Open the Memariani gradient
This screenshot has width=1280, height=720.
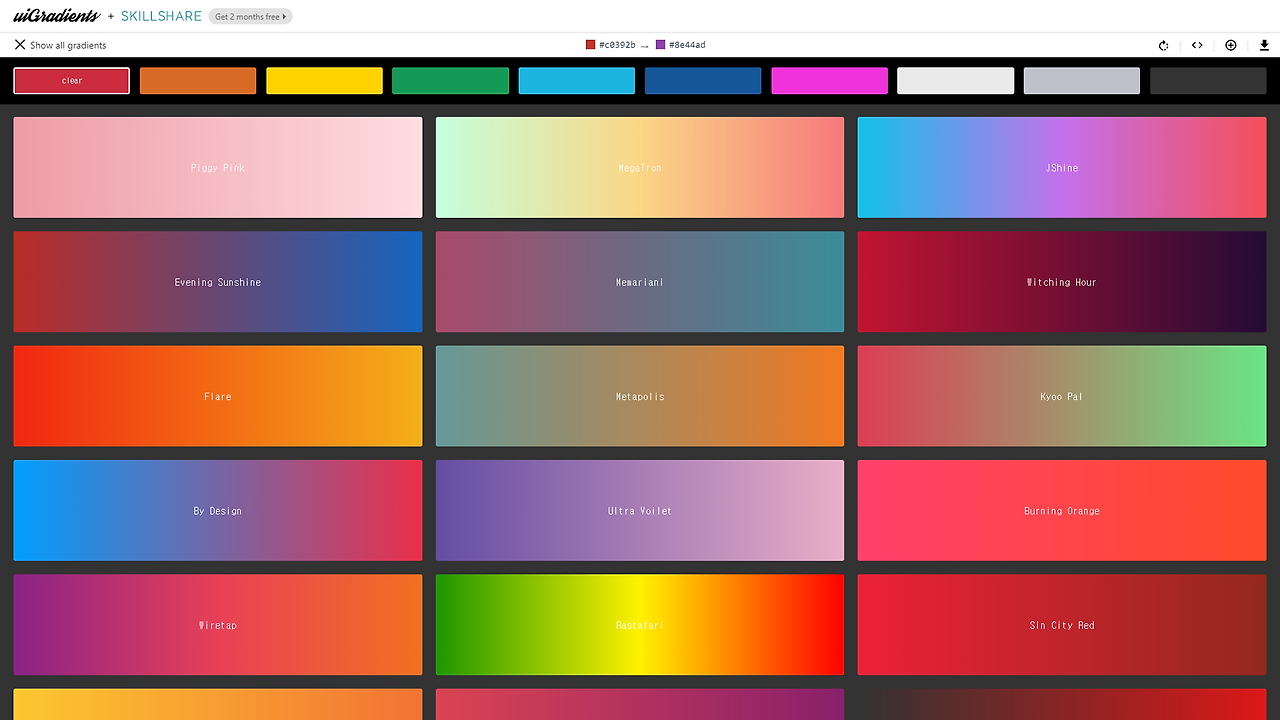tap(640, 282)
